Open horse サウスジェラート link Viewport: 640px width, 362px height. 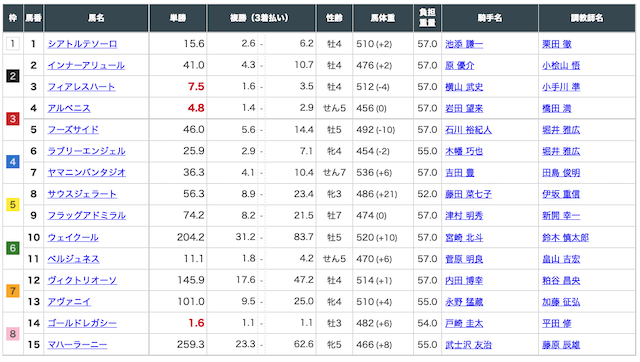82,194
